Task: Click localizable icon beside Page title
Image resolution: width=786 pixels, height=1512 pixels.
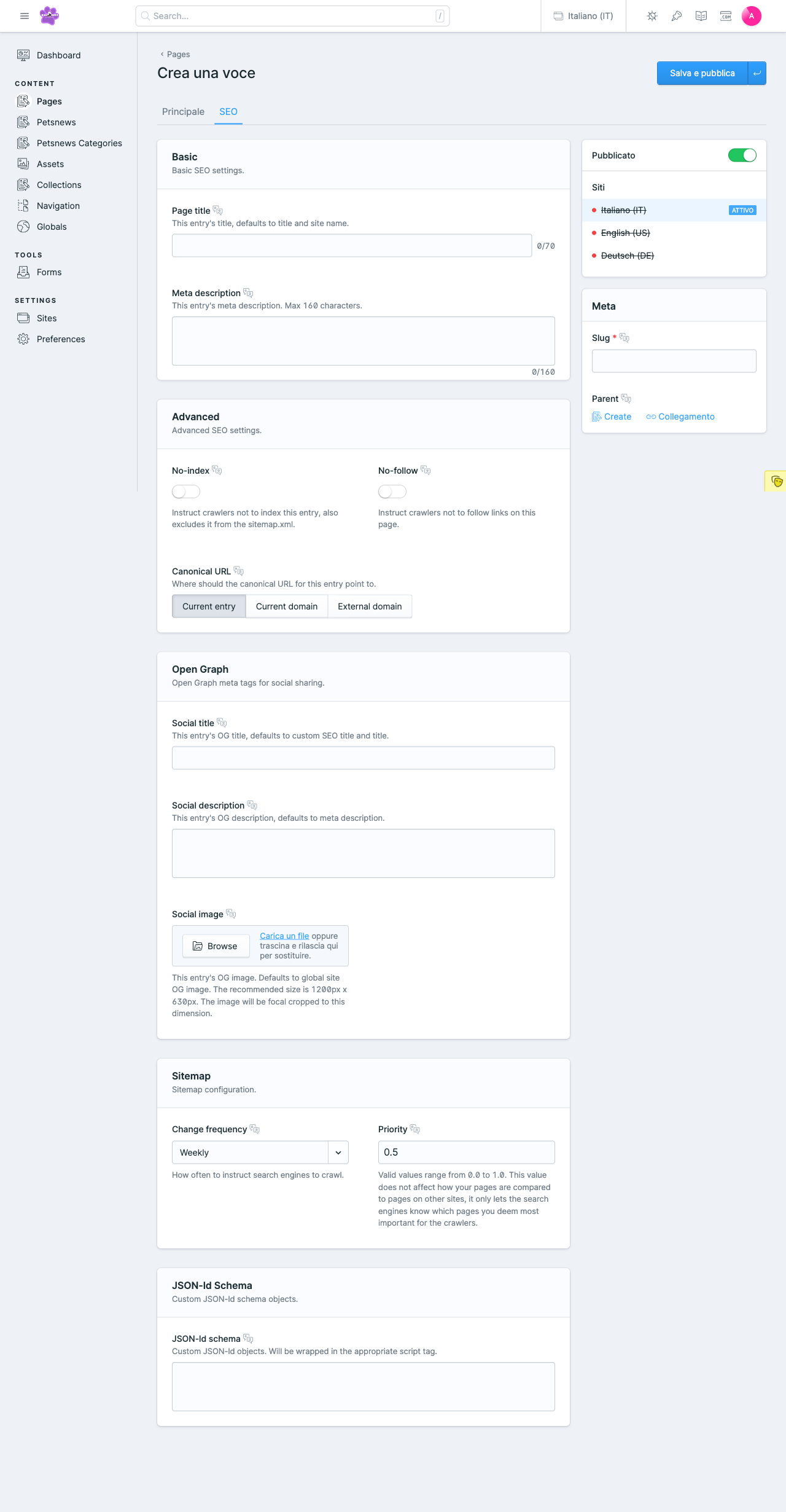Action: point(218,210)
